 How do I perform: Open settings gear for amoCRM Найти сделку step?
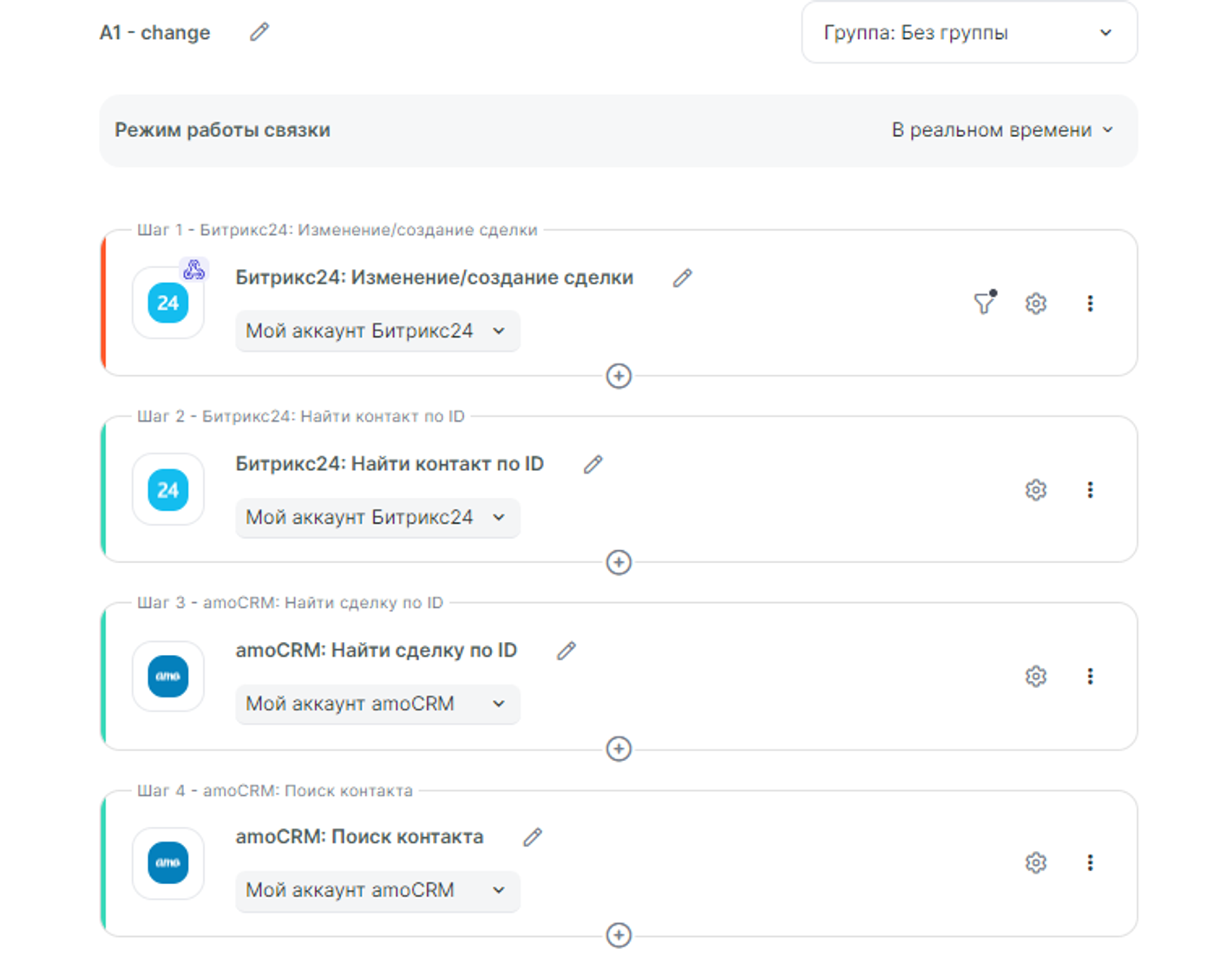pyautogui.click(x=1036, y=677)
